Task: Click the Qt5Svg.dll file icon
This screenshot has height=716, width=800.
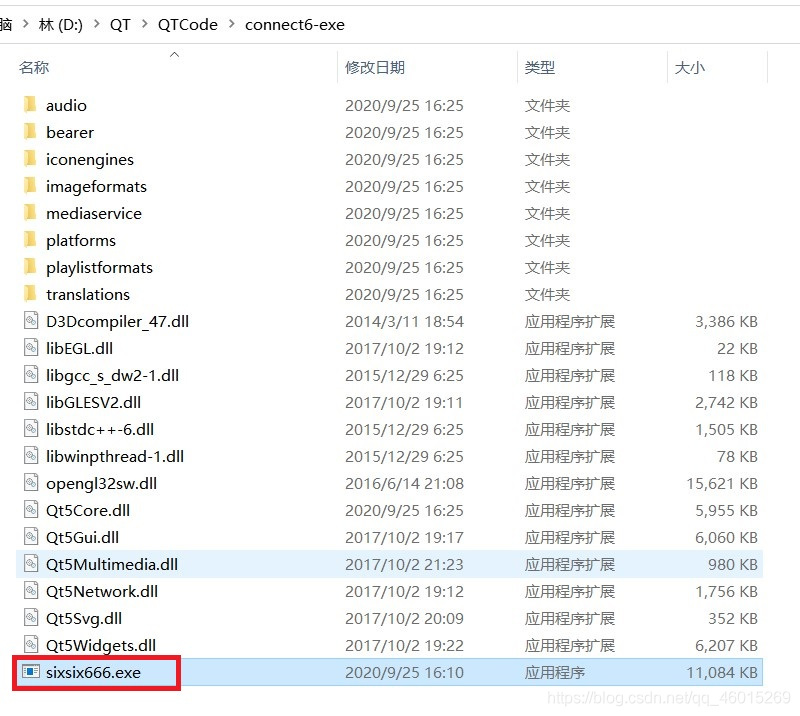Action: click(31, 618)
